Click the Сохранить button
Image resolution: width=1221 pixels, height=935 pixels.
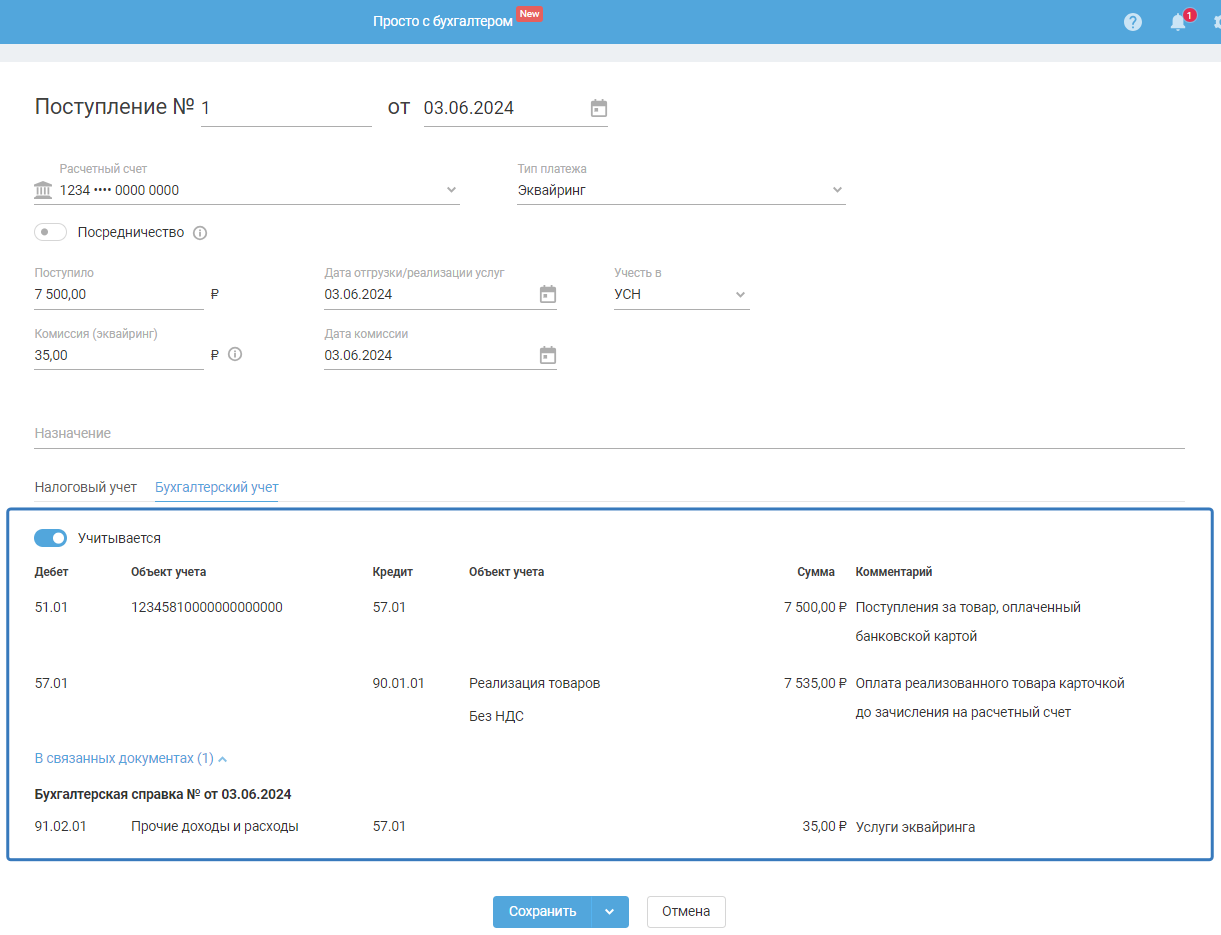pyautogui.click(x=542, y=912)
